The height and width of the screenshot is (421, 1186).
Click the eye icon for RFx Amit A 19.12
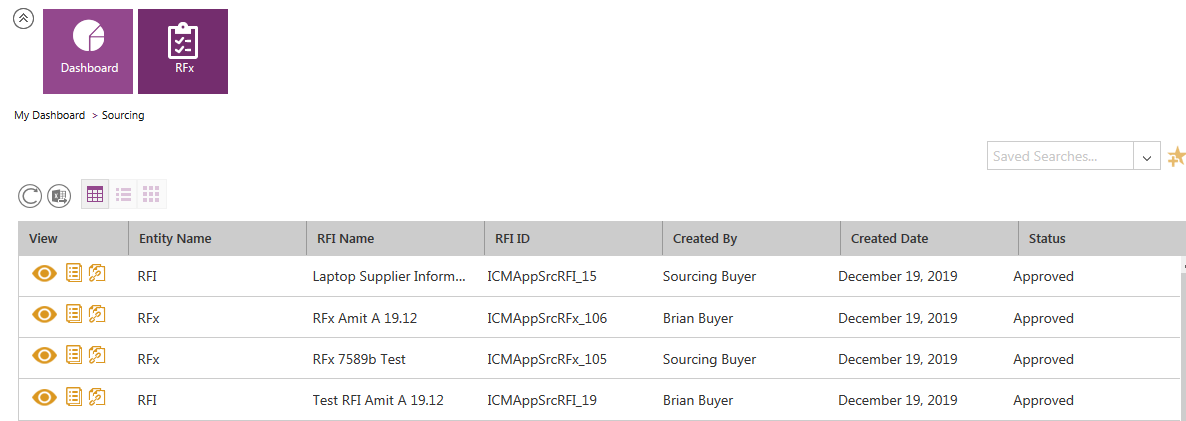click(x=44, y=317)
